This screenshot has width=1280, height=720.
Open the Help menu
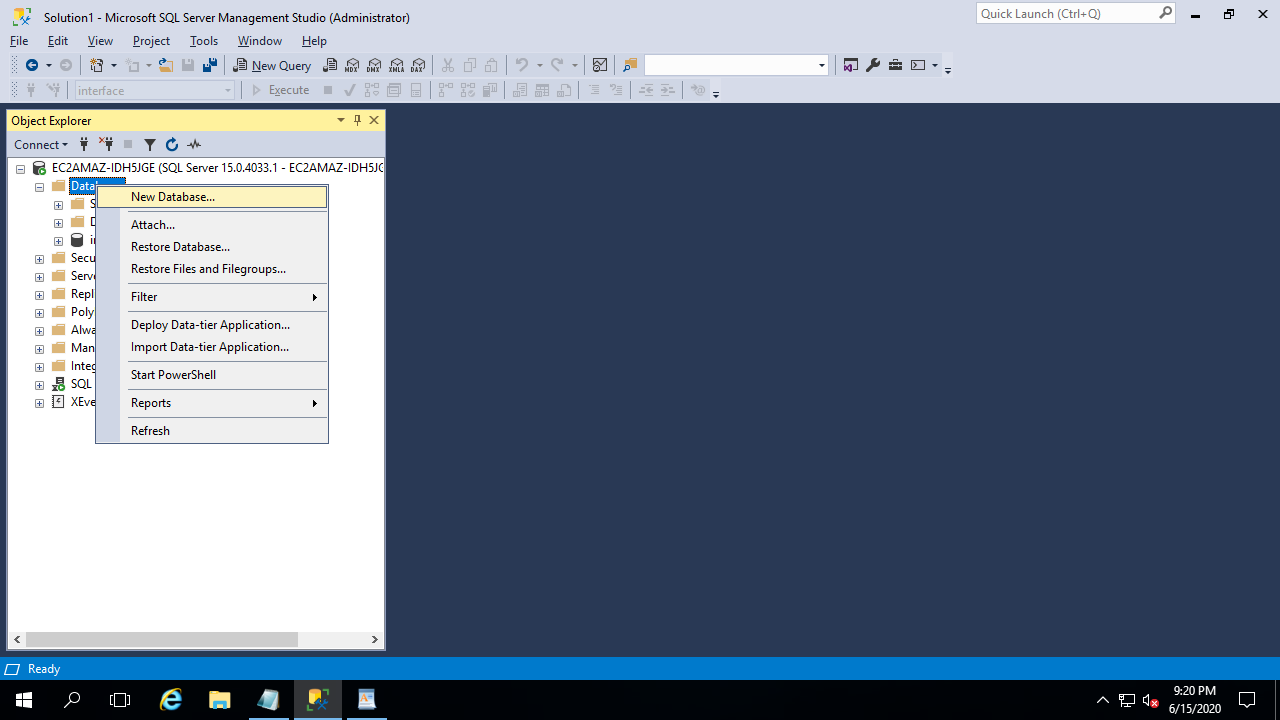[314, 41]
